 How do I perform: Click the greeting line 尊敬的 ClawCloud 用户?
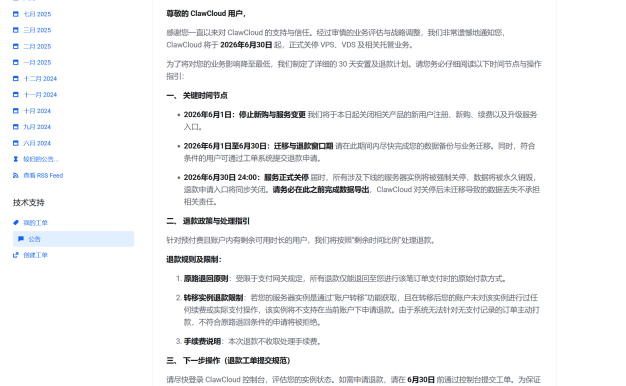(x=206, y=14)
